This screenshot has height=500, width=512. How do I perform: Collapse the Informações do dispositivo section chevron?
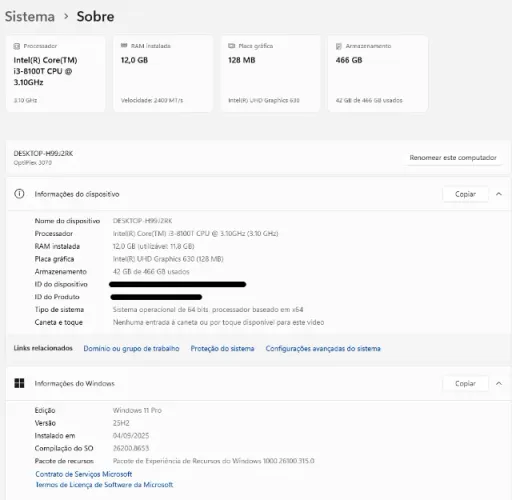[499, 194]
